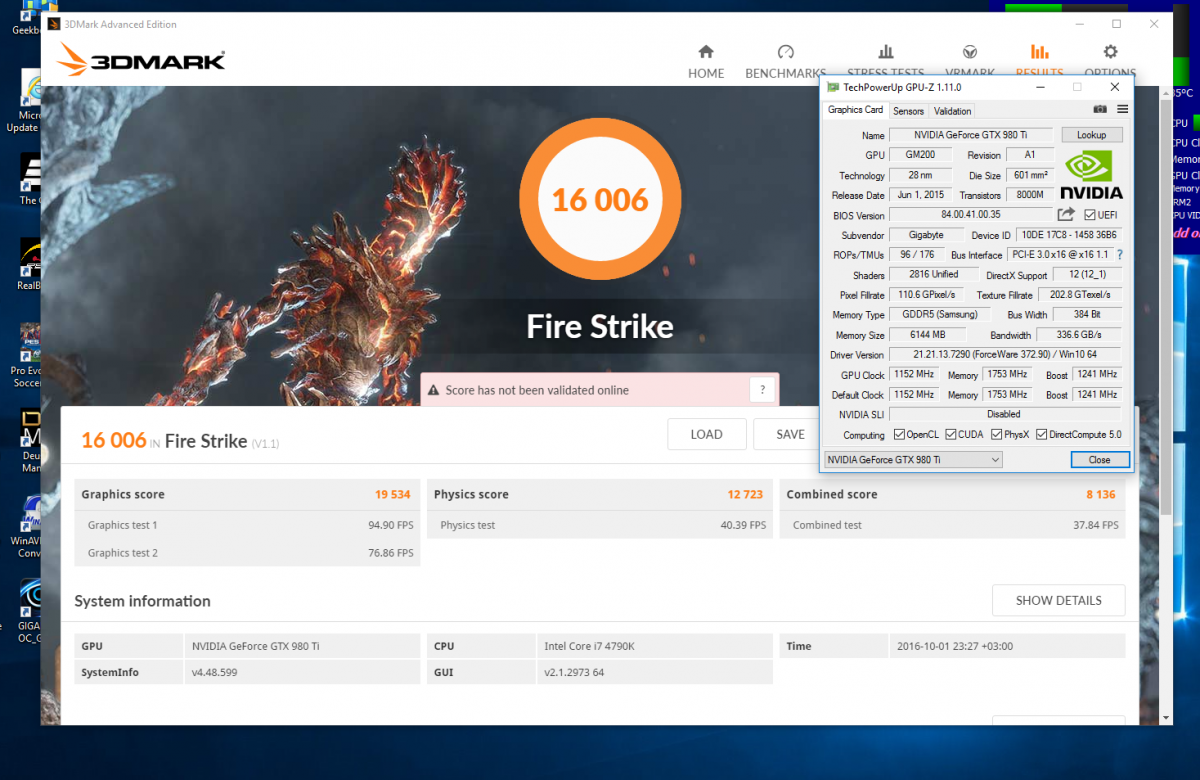Image resolution: width=1200 pixels, height=780 pixels.
Task: Click the NVIDIA SLI Disabled field
Action: tap(1004, 414)
